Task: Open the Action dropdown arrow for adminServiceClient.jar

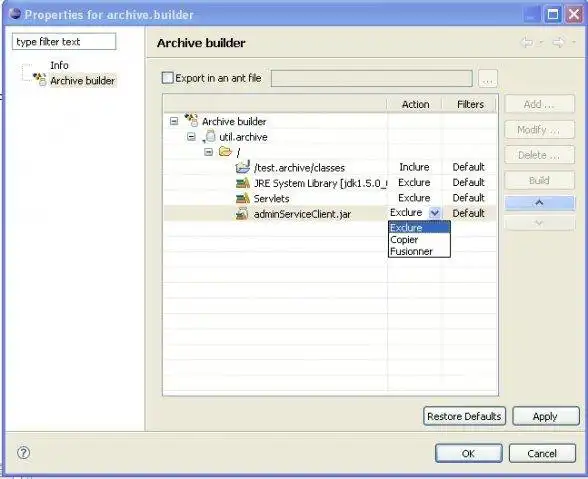Action: (435, 213)
